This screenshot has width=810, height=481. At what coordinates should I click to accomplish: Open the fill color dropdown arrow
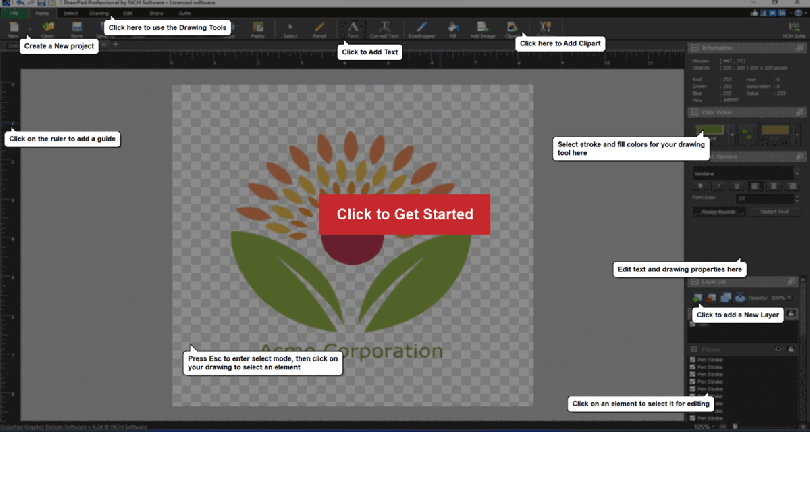pyautogui.click(x=732, y=133)
